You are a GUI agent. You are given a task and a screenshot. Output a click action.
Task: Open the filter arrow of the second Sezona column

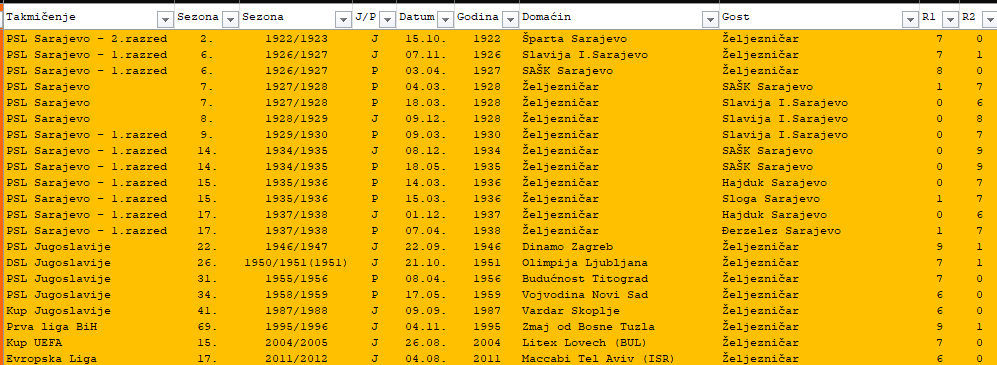pyautogui.click(x=344, y=20)
